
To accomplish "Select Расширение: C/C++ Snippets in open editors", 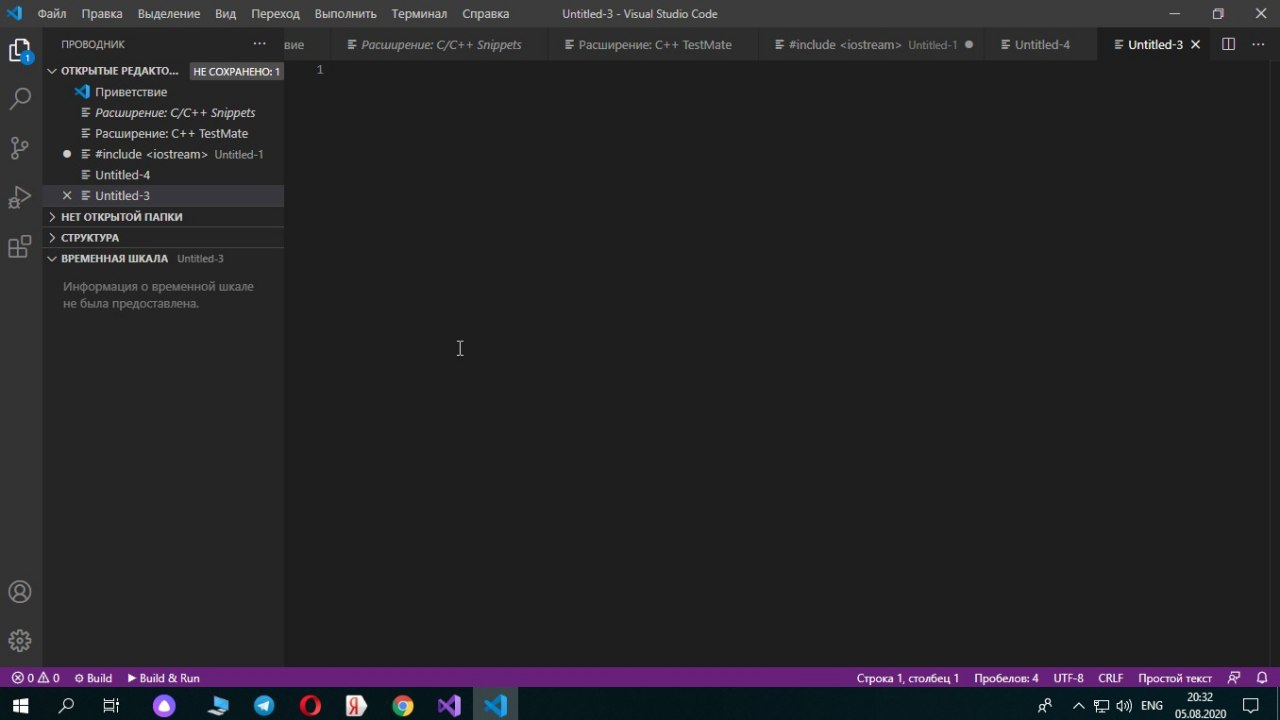I will click(x=175, y=113).
